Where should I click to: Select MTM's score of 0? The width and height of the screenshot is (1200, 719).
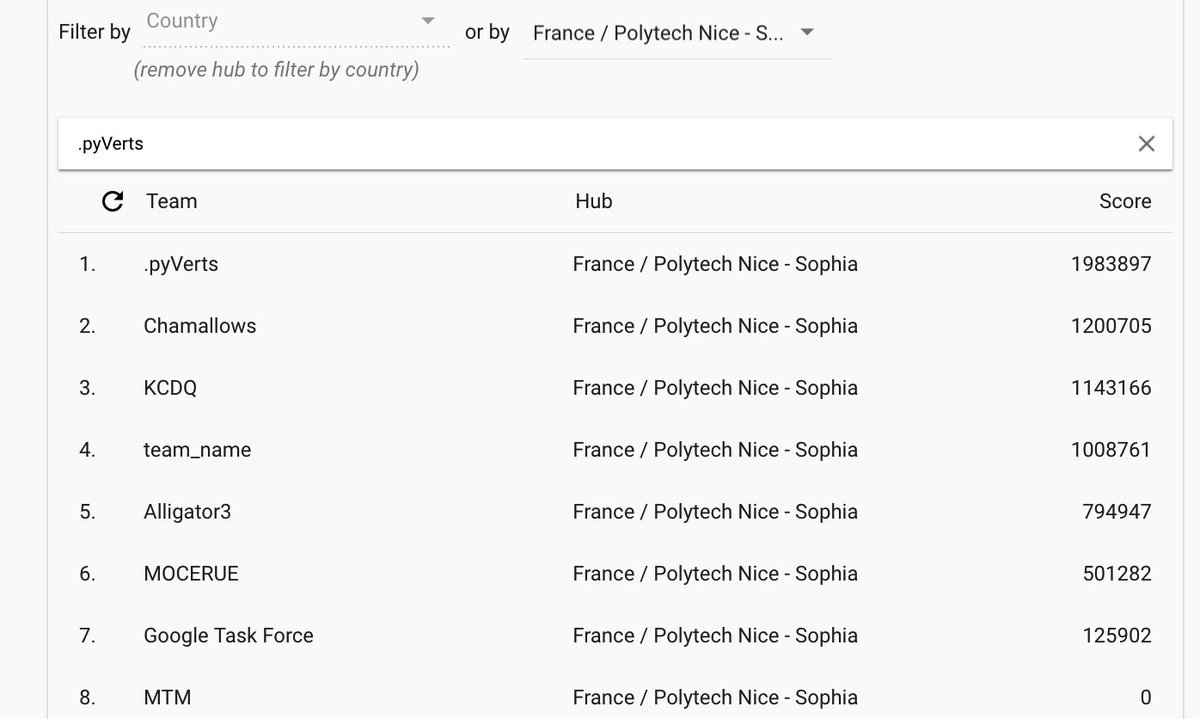tap(1146, 698)
